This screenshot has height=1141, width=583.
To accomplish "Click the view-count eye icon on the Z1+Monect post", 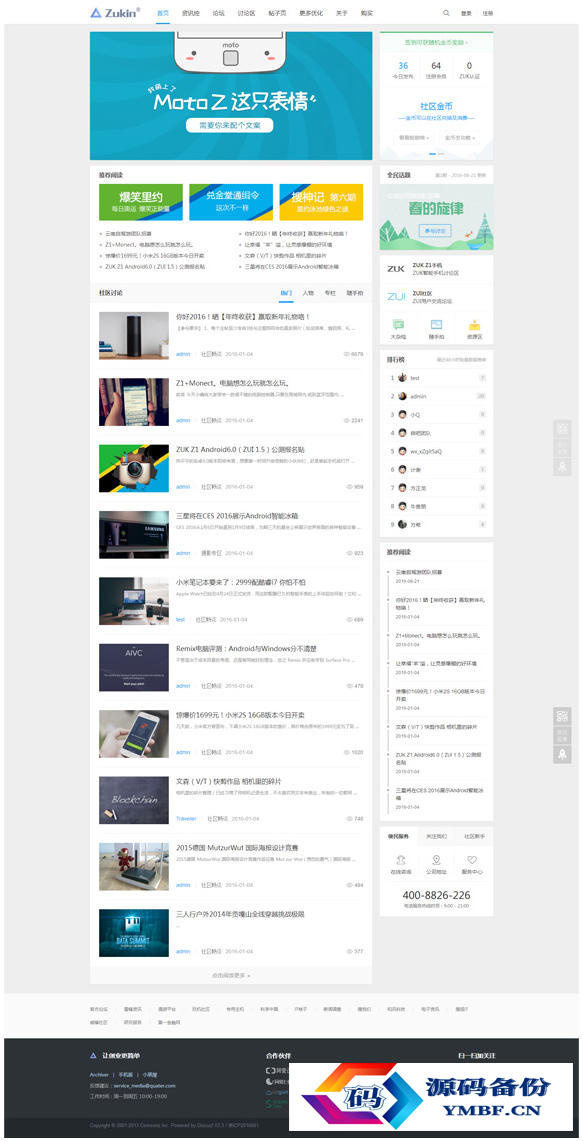I will 347,421.
